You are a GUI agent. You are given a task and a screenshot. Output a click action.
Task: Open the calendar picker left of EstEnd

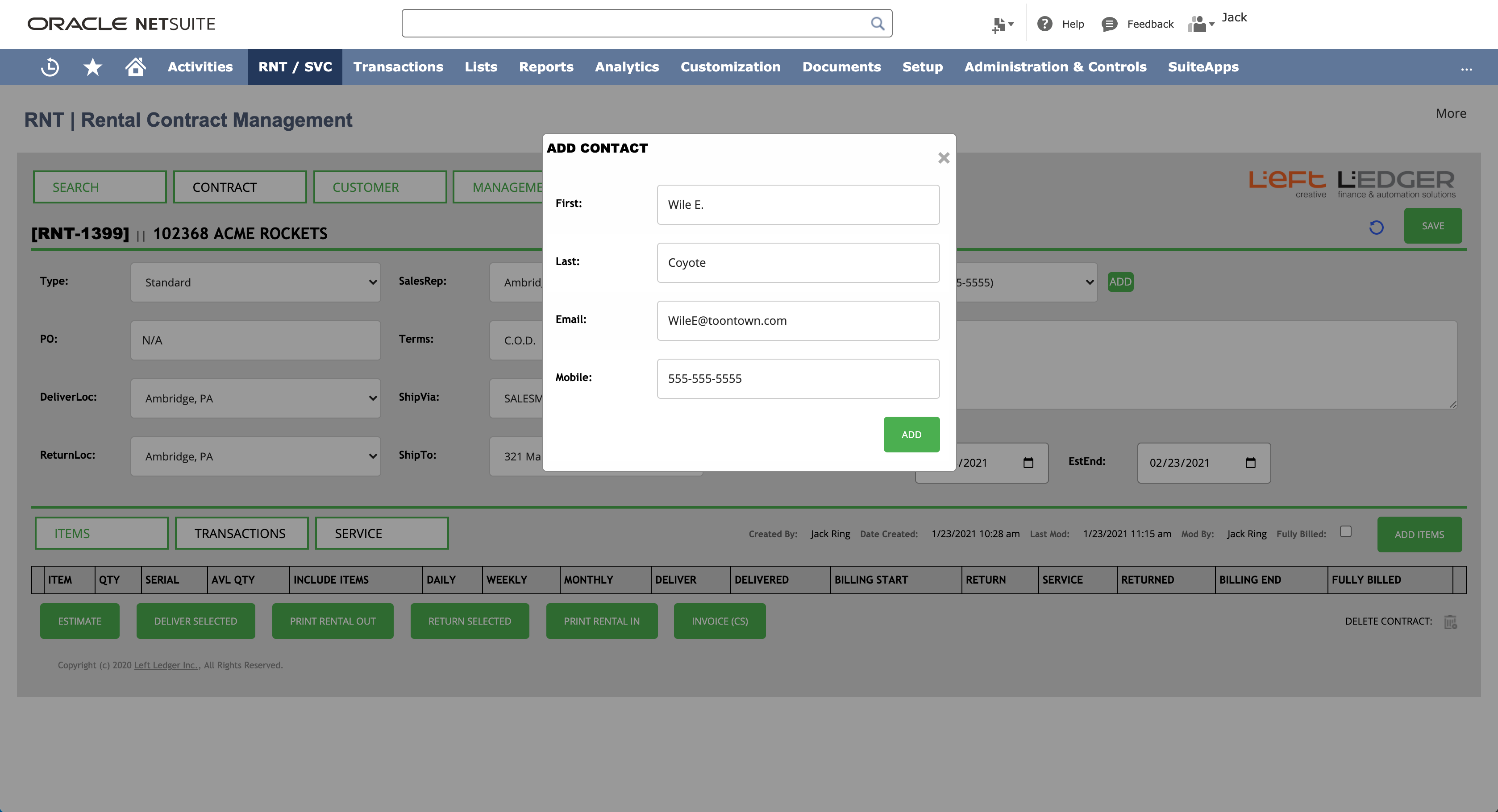pos(1028,463)
